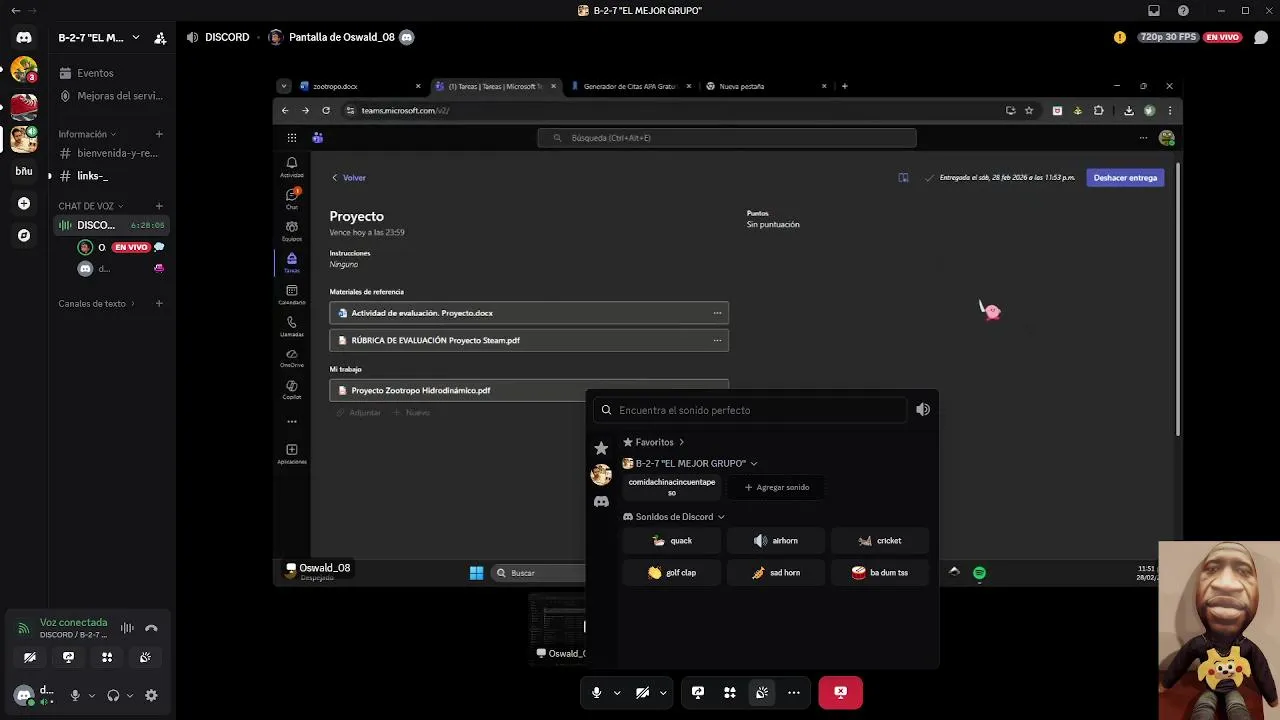Open activities from the call bar
The height and width of the screenshot is (720, 1280).
tap(730, 692)
